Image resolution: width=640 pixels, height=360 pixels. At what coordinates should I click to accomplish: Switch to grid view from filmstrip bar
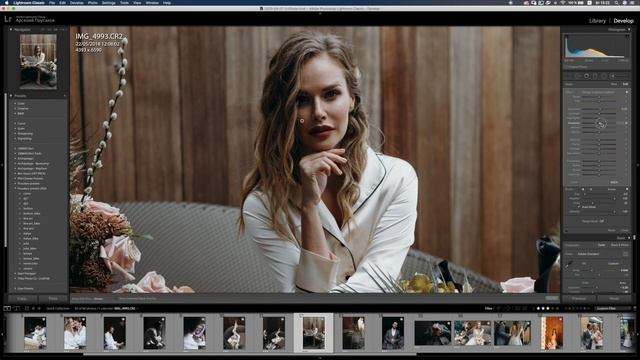pos(27,309)
